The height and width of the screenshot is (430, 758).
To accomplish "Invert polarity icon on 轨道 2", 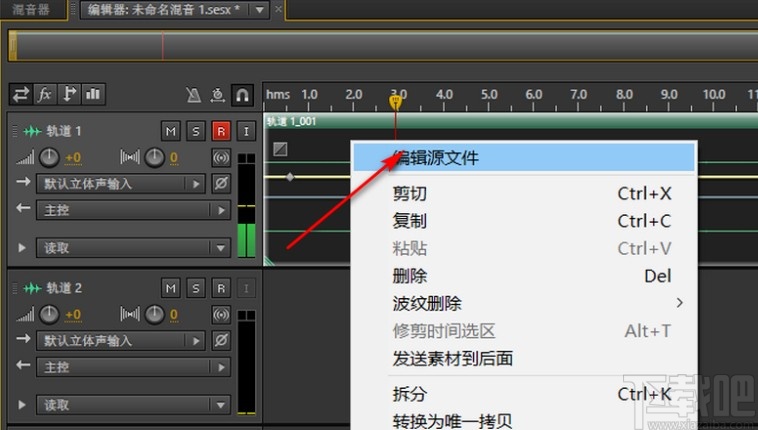I will [x=221, y=341].
